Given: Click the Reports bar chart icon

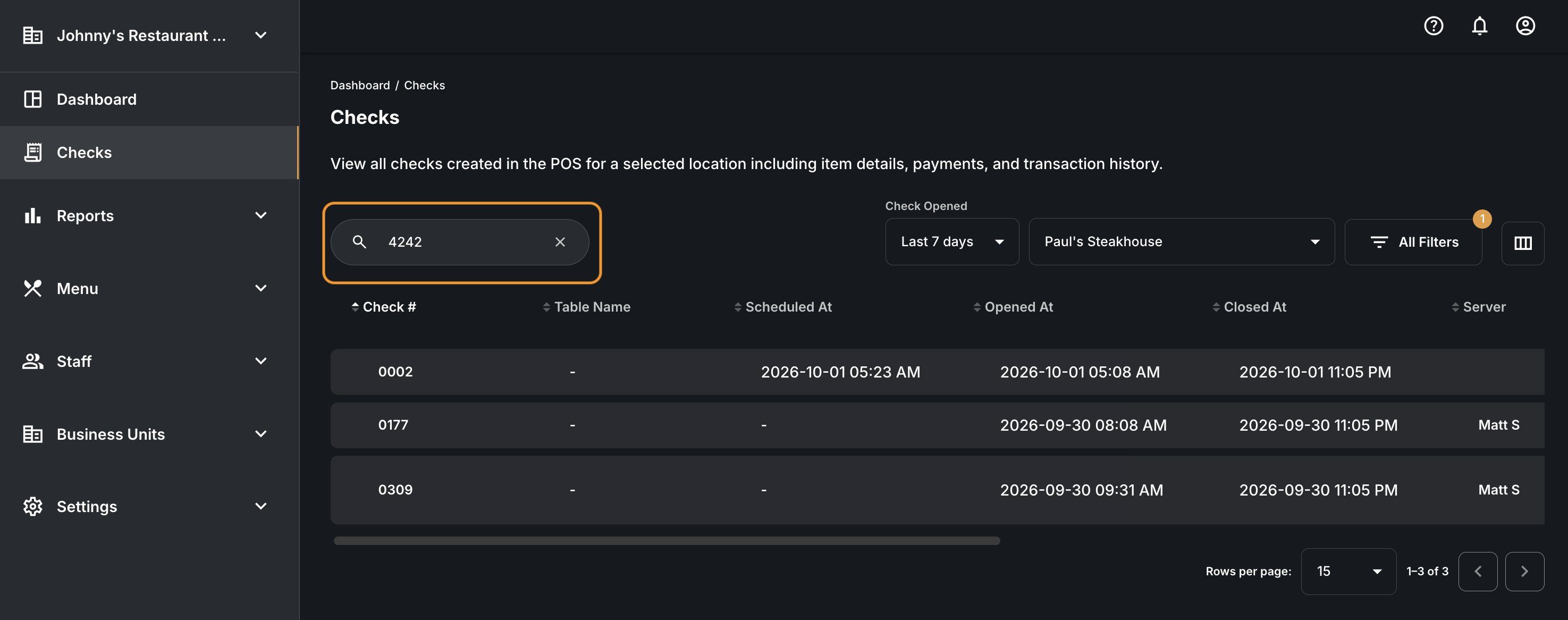Looking at the screenshot, I should pos(33,215).
